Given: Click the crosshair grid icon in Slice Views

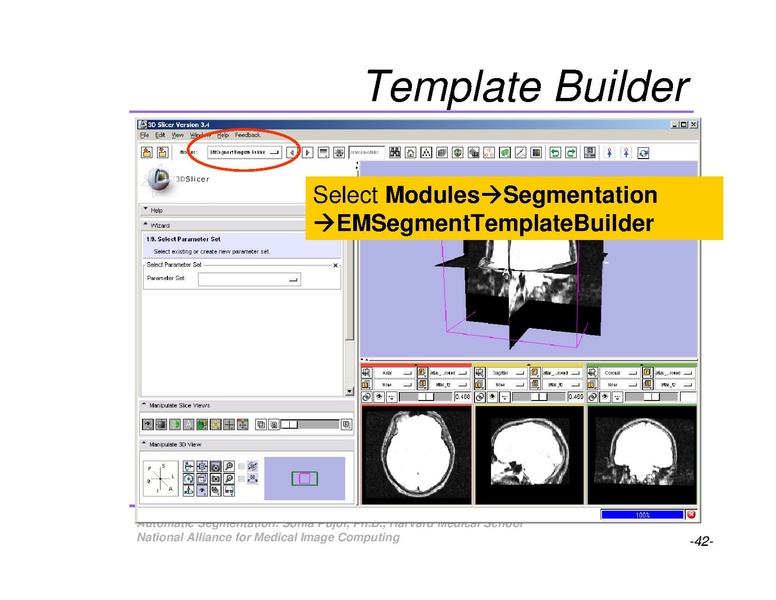Looking at the screenshot, I should [229, 424].
